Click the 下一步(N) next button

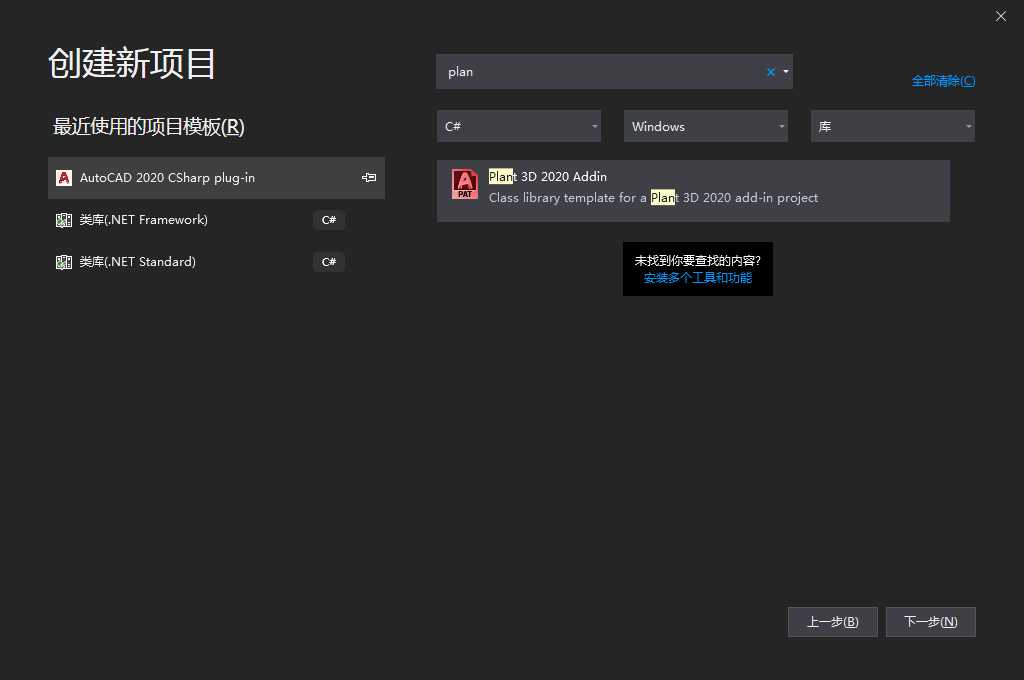[x=931, y=622]
